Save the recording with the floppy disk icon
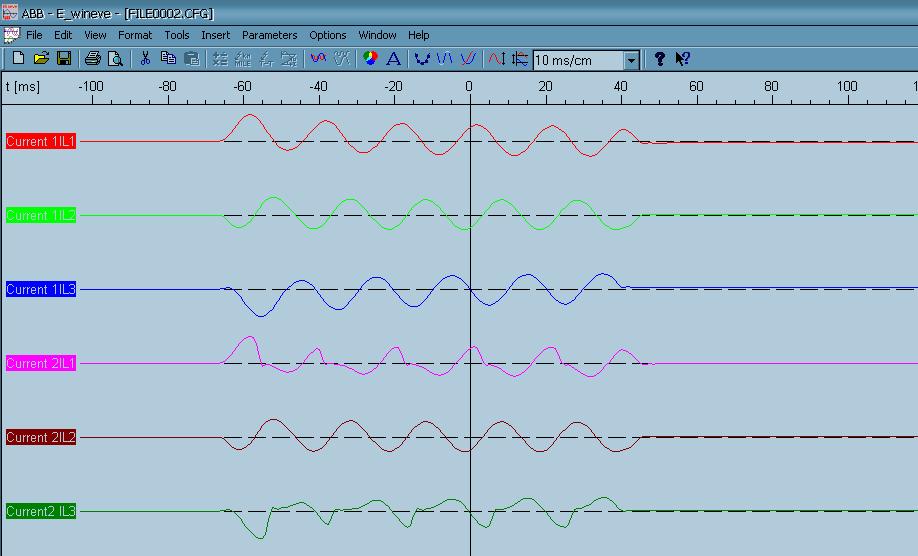 [63, 59]
